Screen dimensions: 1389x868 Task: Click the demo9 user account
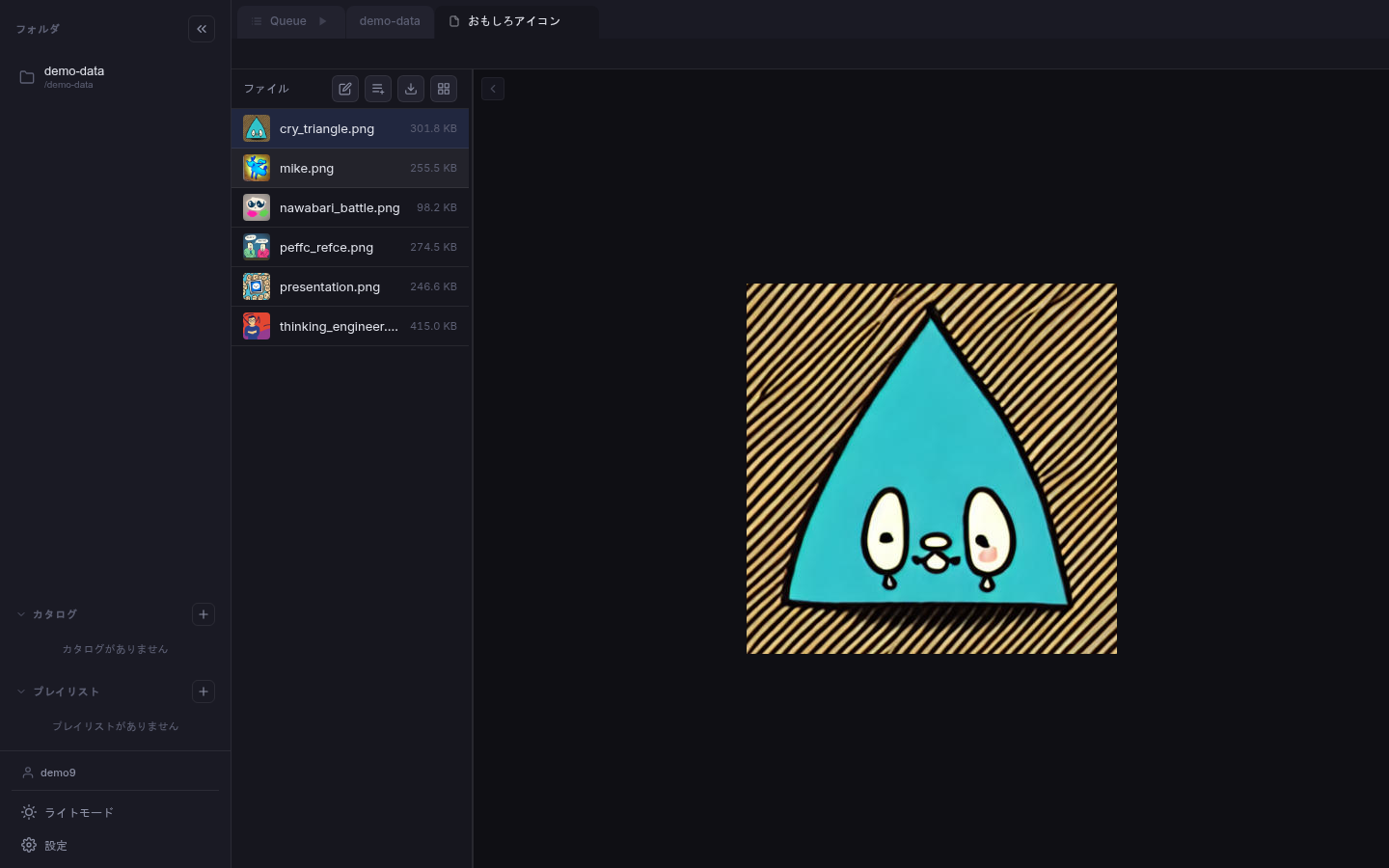pyautogui.click(x=58, y=773)
